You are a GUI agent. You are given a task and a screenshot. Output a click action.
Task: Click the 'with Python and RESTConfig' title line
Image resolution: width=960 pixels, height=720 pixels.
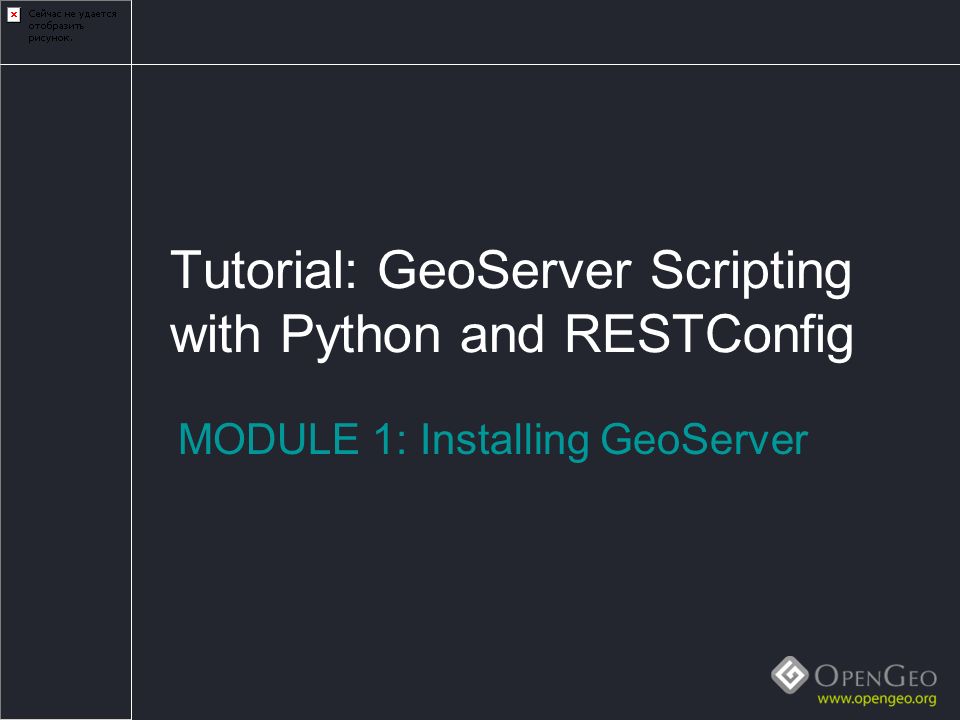click(512, 336)
